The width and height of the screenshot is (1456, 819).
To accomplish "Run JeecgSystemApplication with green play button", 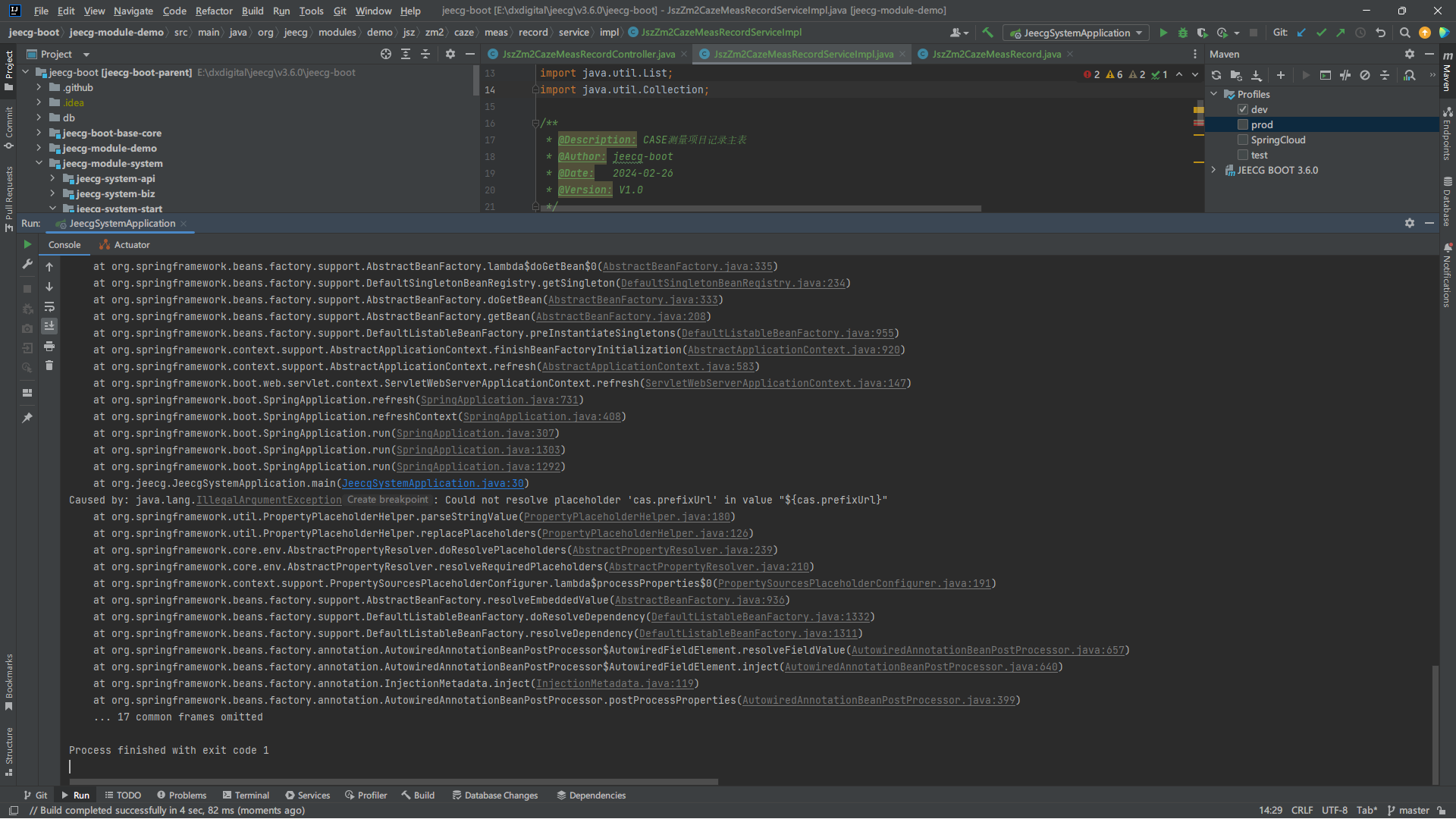I will pyautogui.click(x=1163, y=33).
